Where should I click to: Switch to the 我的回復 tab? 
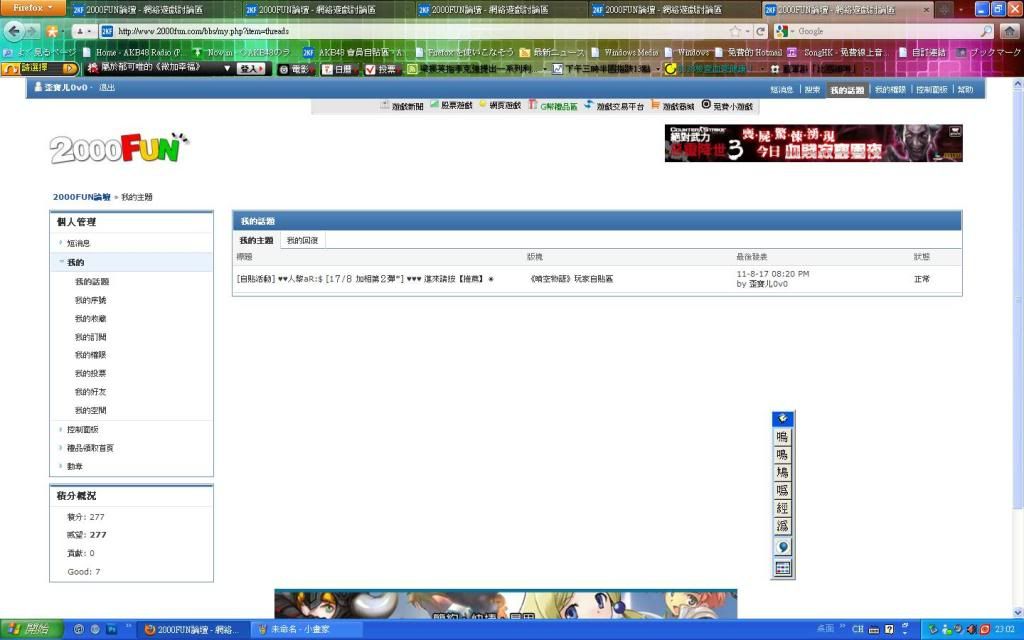[x=302, y=241]
